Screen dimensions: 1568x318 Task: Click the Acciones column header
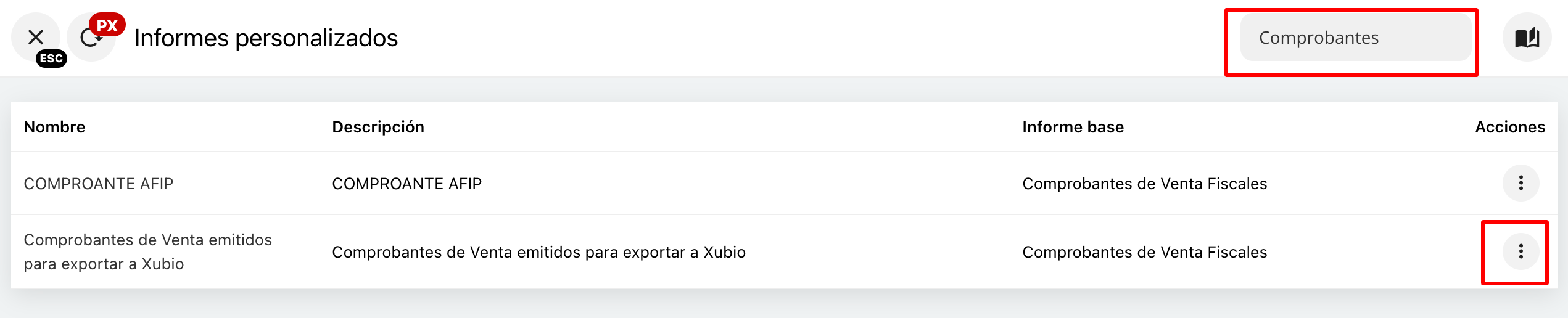pos(1509,127)
